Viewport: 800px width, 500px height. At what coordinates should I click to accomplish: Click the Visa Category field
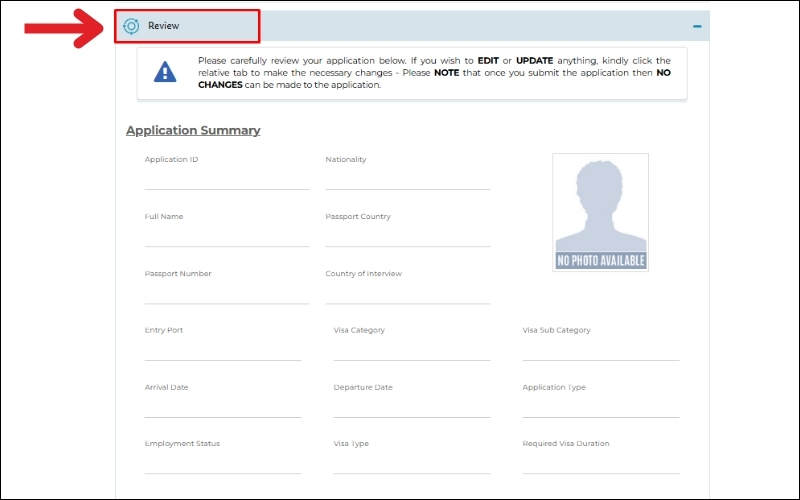(411, 349)
